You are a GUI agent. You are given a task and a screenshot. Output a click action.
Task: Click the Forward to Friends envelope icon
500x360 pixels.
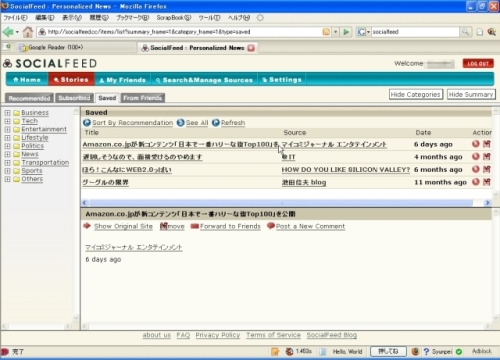pyautogui.click(x=194, y=226)
